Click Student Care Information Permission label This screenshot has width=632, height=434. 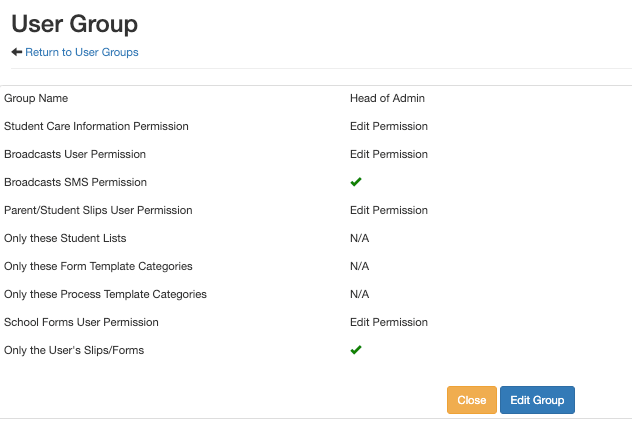[x=96, y=126]
